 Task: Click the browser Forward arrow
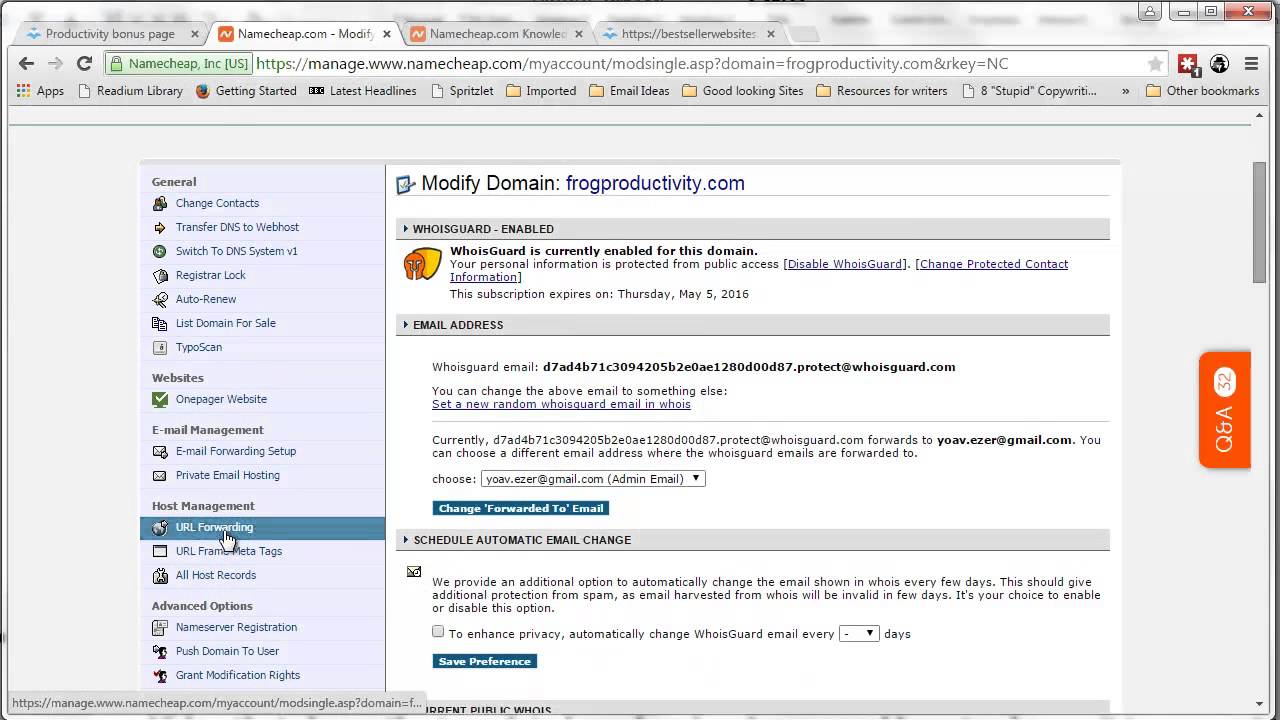(56, 63)
